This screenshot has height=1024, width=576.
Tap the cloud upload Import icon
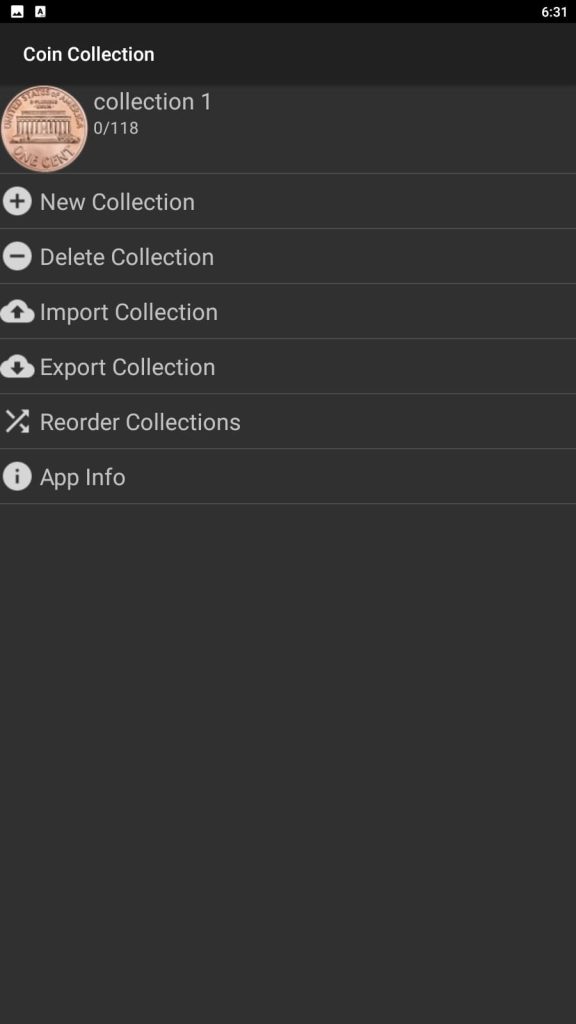pyautogui.click(x=17, y=312)
